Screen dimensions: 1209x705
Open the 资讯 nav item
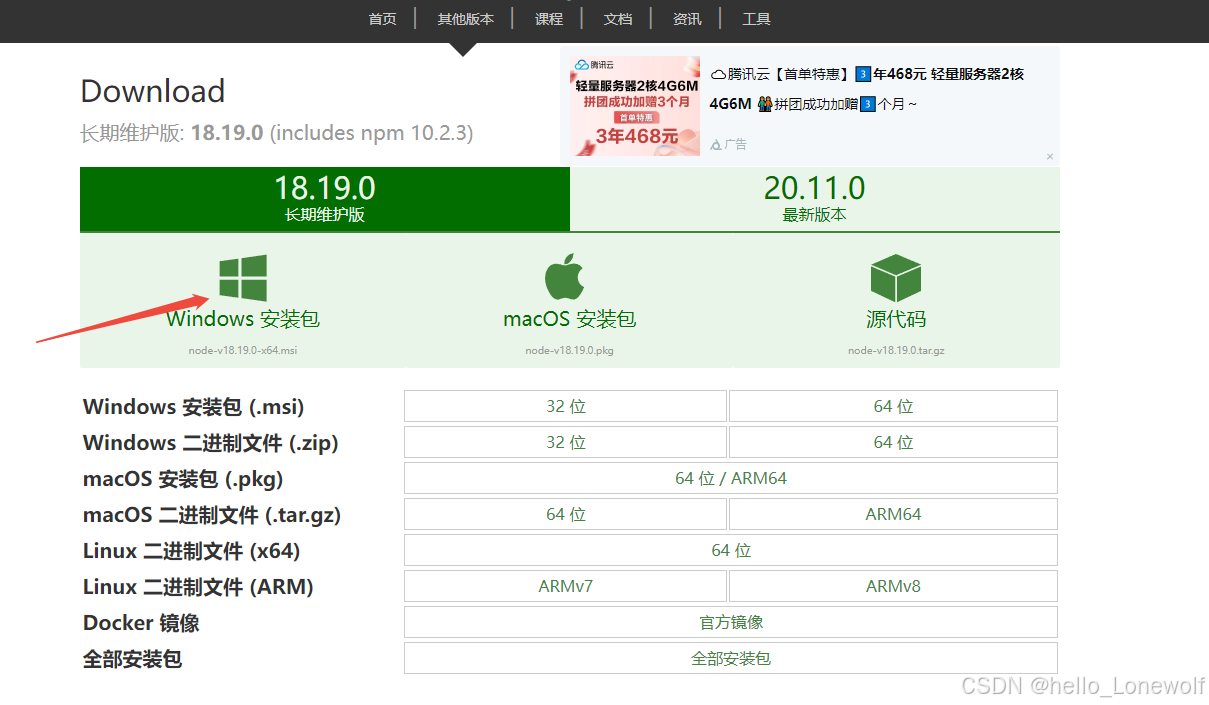click(687, 19)
